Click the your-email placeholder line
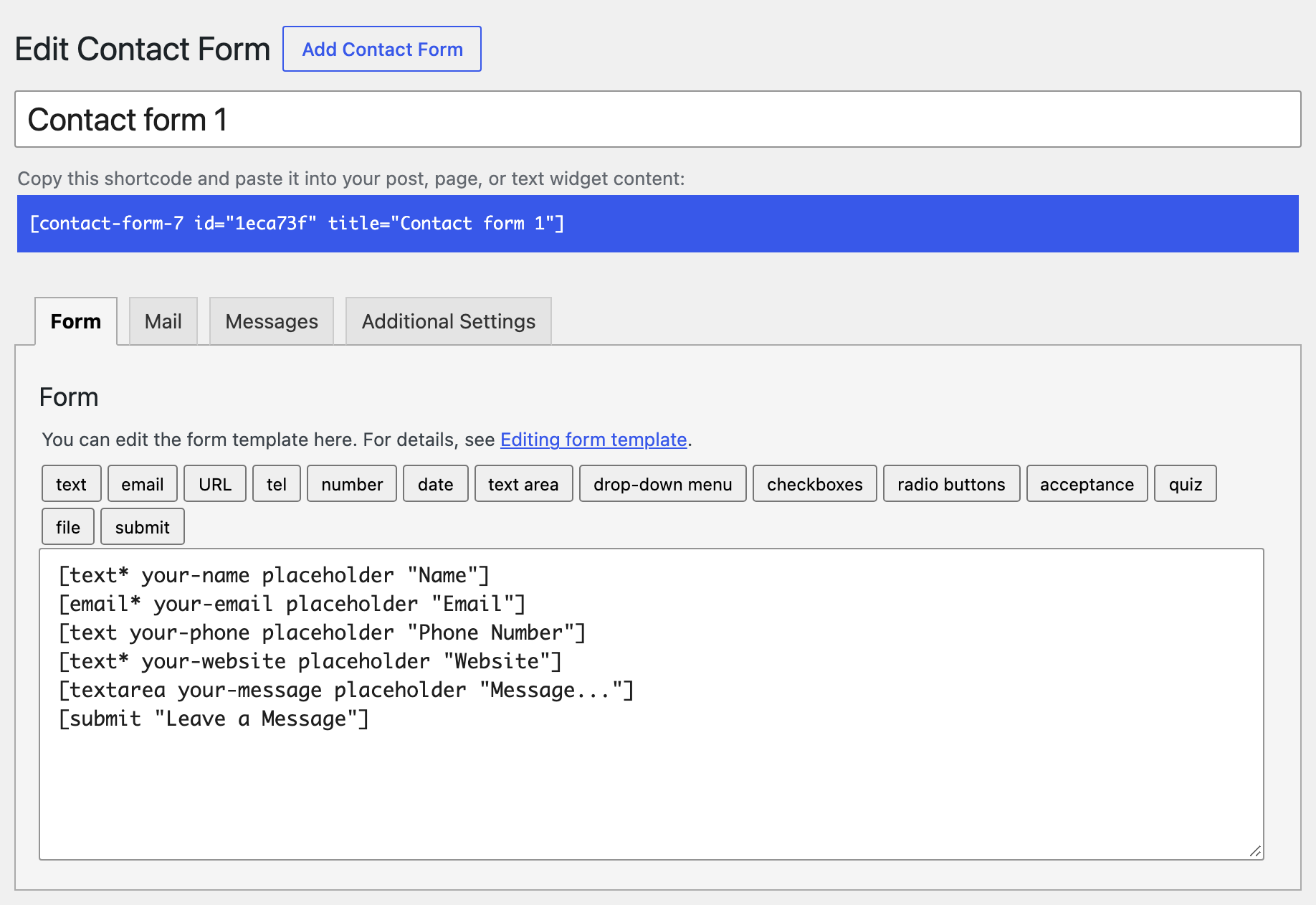This screenshot has width=1316, height=905. 292,604
